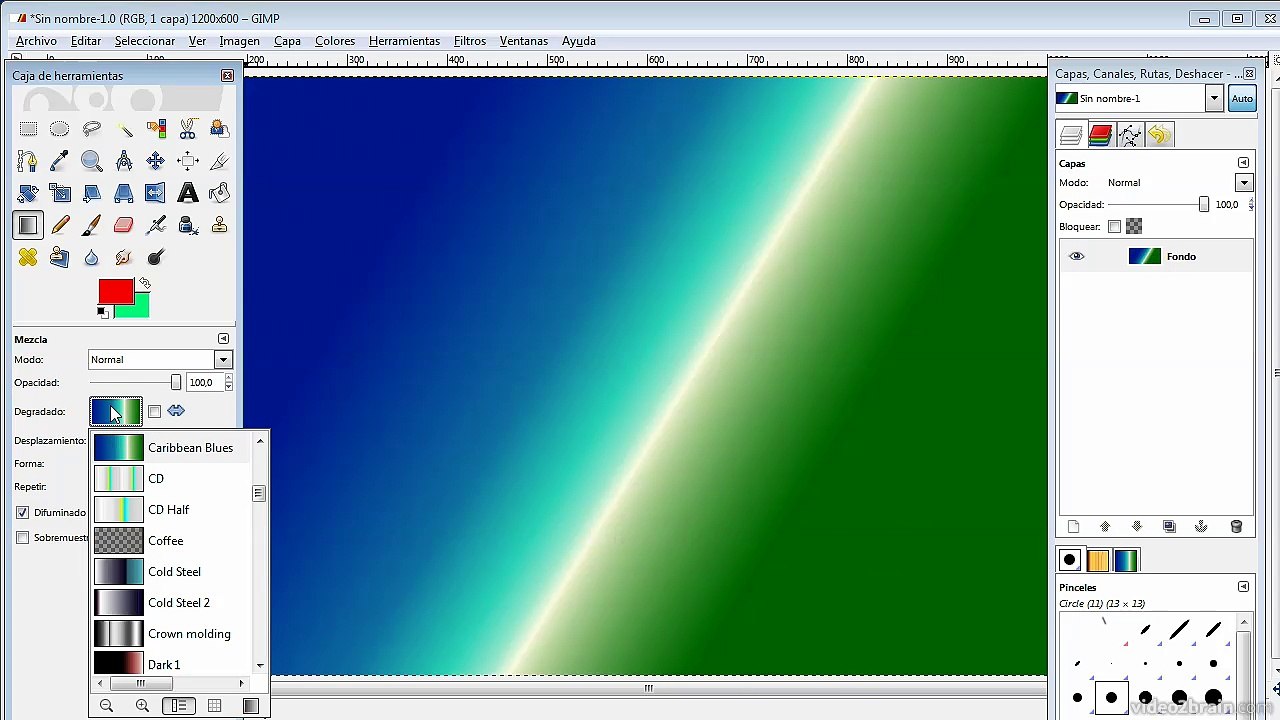Select the Ellipse Select tool
1280x720 pixels.
click(60, 129)
